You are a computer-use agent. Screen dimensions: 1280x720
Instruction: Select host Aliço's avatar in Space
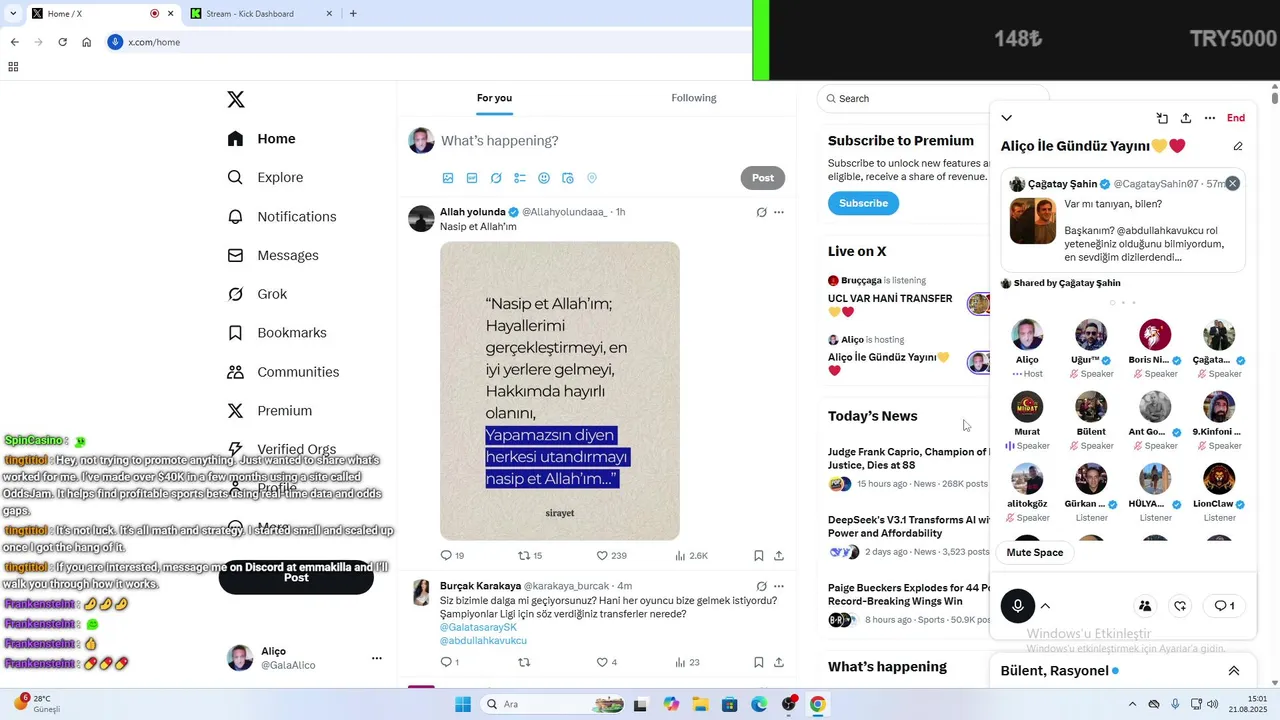[x=1027, y=335]
